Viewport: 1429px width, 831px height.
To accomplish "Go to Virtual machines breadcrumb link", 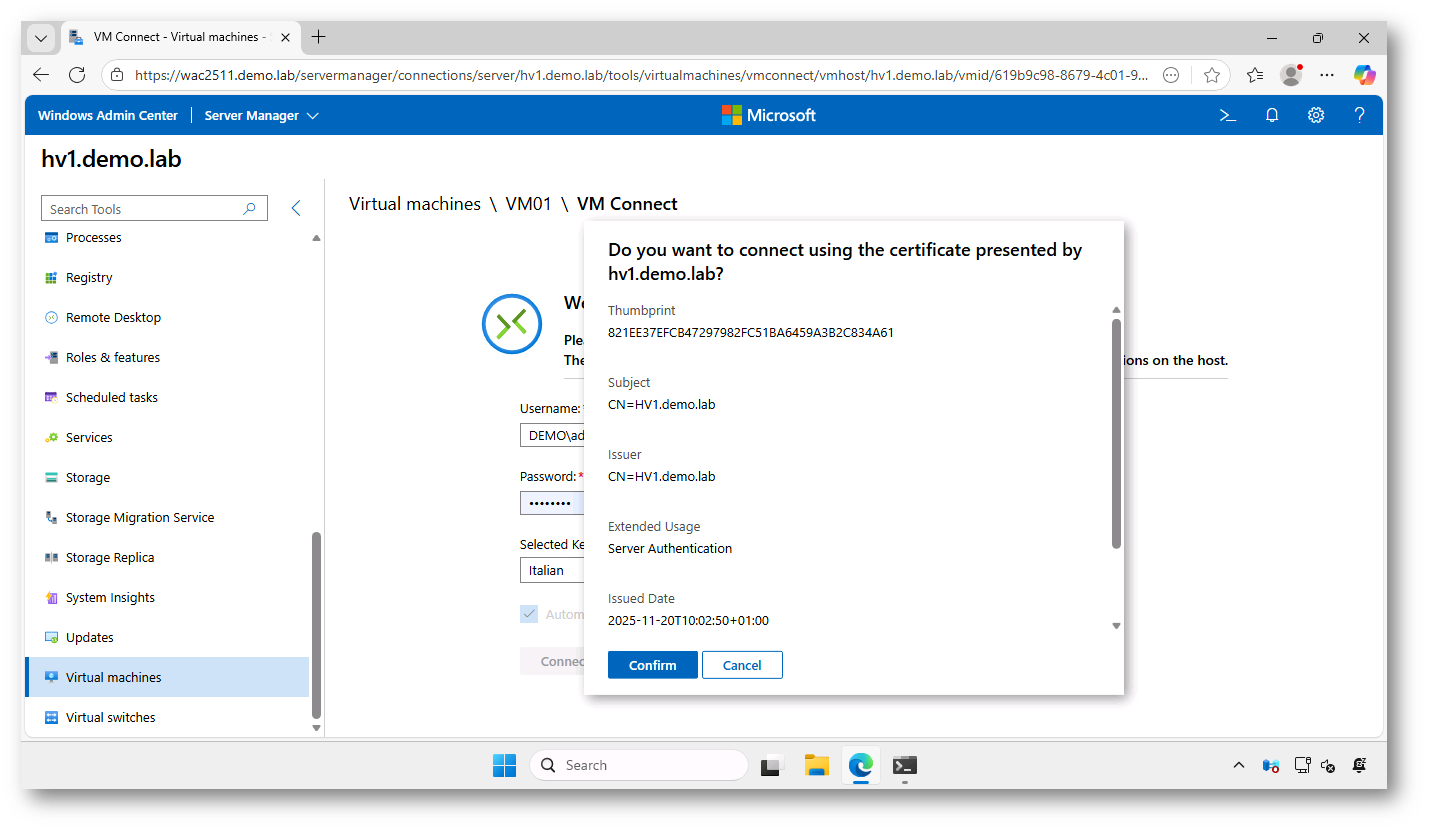I will point(414,204).
